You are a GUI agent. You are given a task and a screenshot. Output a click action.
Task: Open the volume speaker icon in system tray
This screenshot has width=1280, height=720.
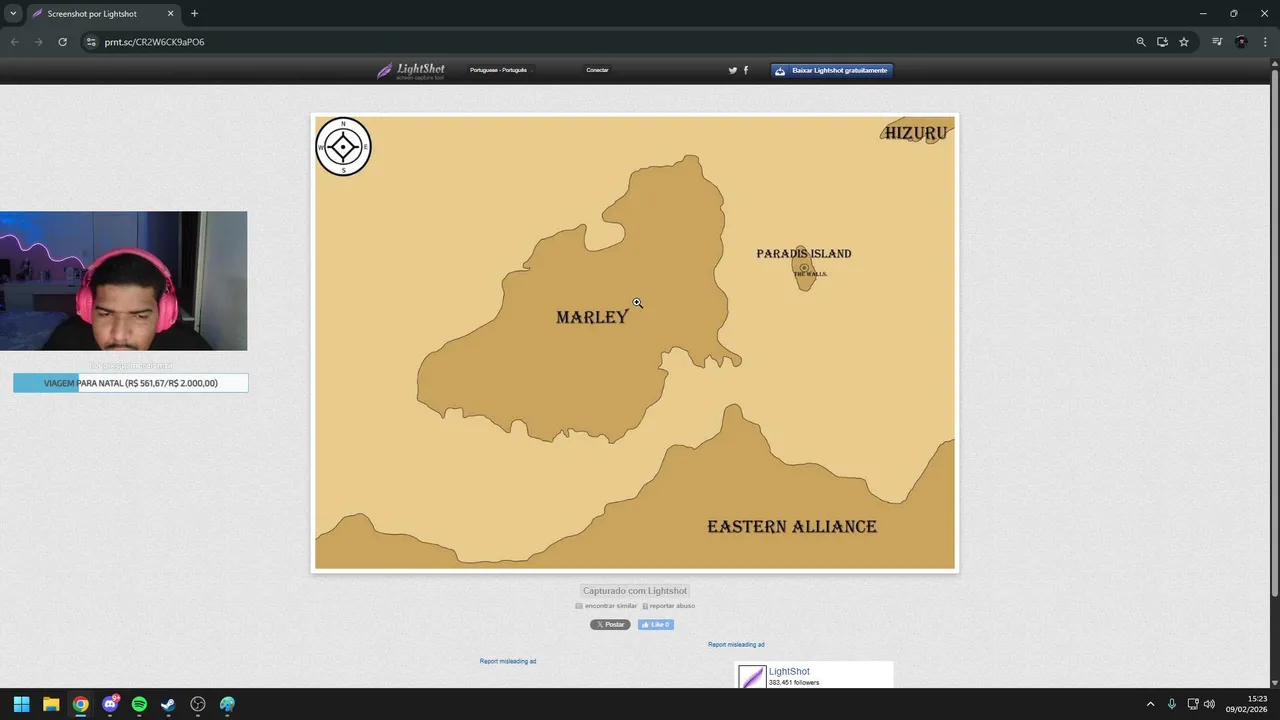1209,704
